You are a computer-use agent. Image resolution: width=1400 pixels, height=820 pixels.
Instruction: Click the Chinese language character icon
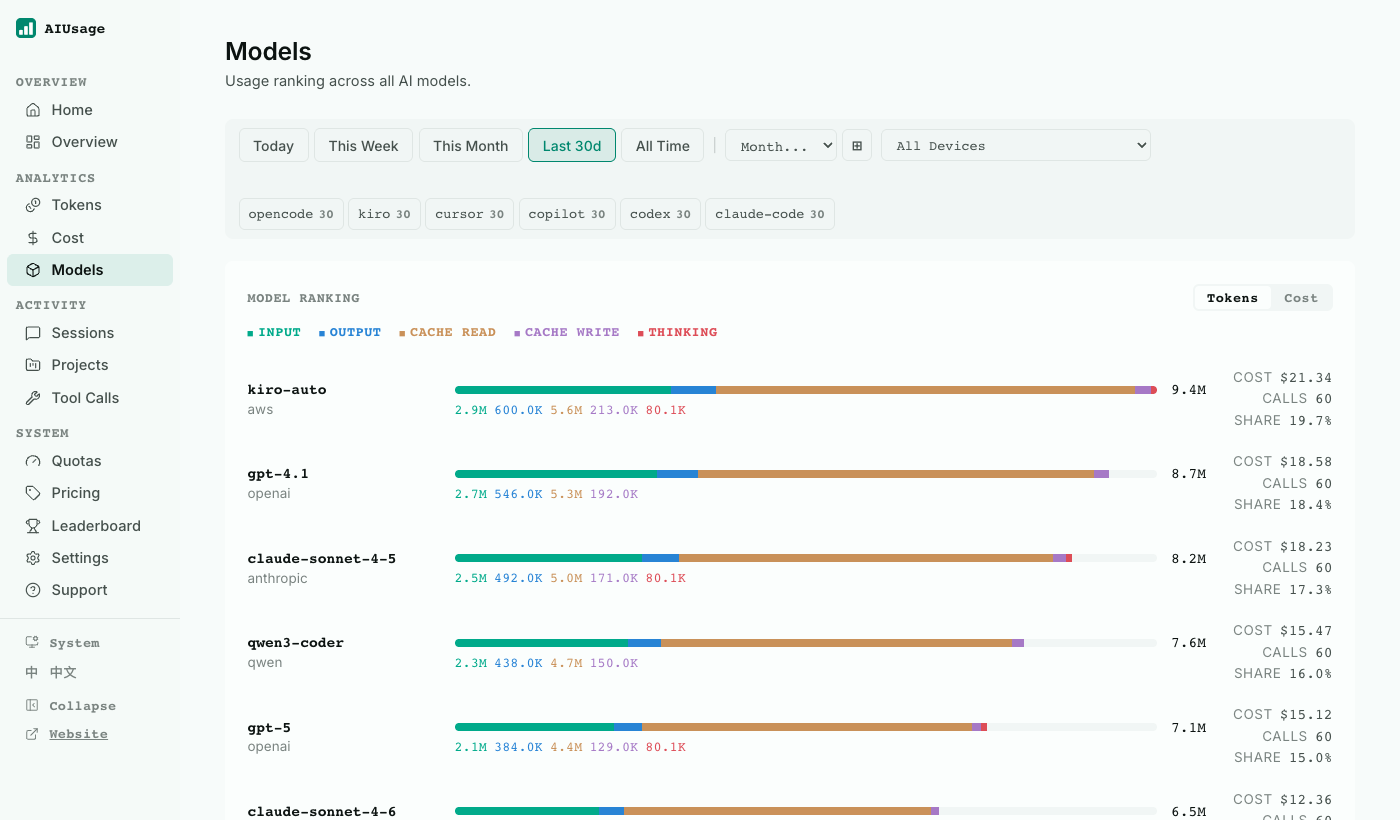[x=32, y=673]
